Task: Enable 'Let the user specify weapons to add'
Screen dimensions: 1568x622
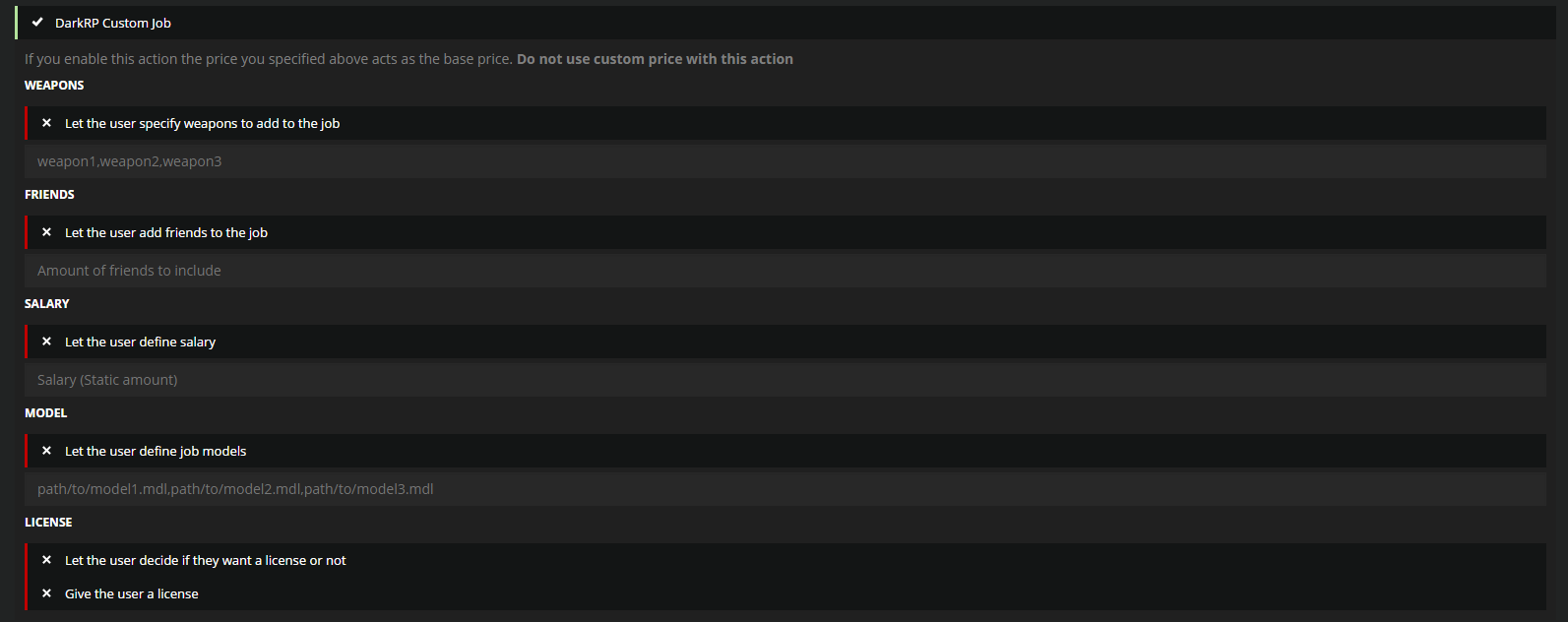Action: pyautogui.click(x=202, y=123)
